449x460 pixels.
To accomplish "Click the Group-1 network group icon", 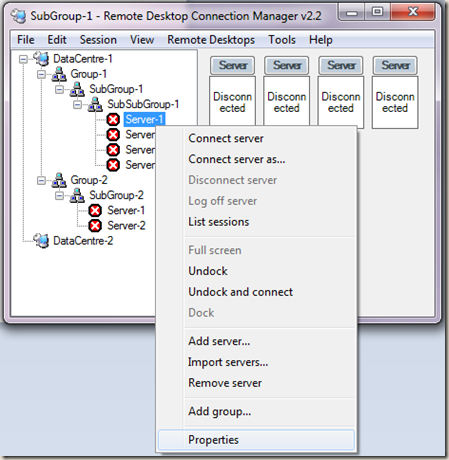I will (x=59, y=74).
